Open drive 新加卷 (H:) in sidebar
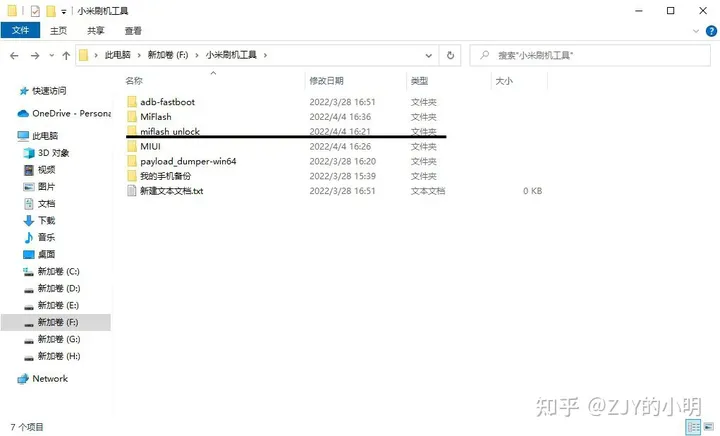The image size is (720, 436). point(51,356)
